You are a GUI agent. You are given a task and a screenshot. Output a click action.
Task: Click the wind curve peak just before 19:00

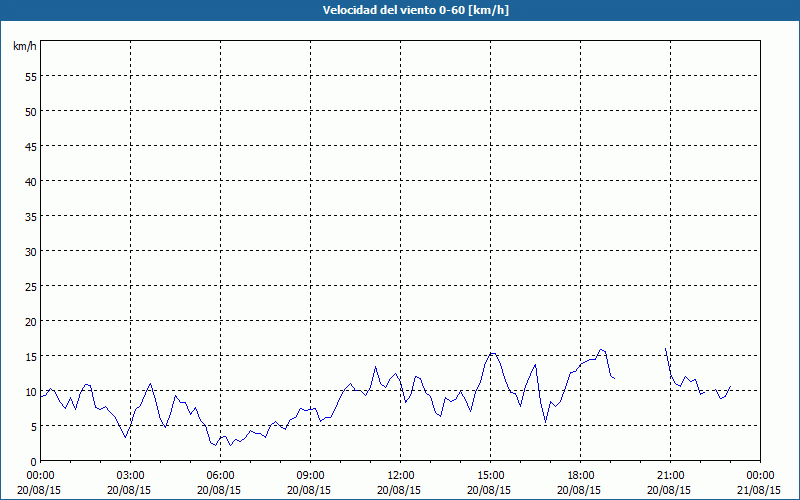pos(602,349)
